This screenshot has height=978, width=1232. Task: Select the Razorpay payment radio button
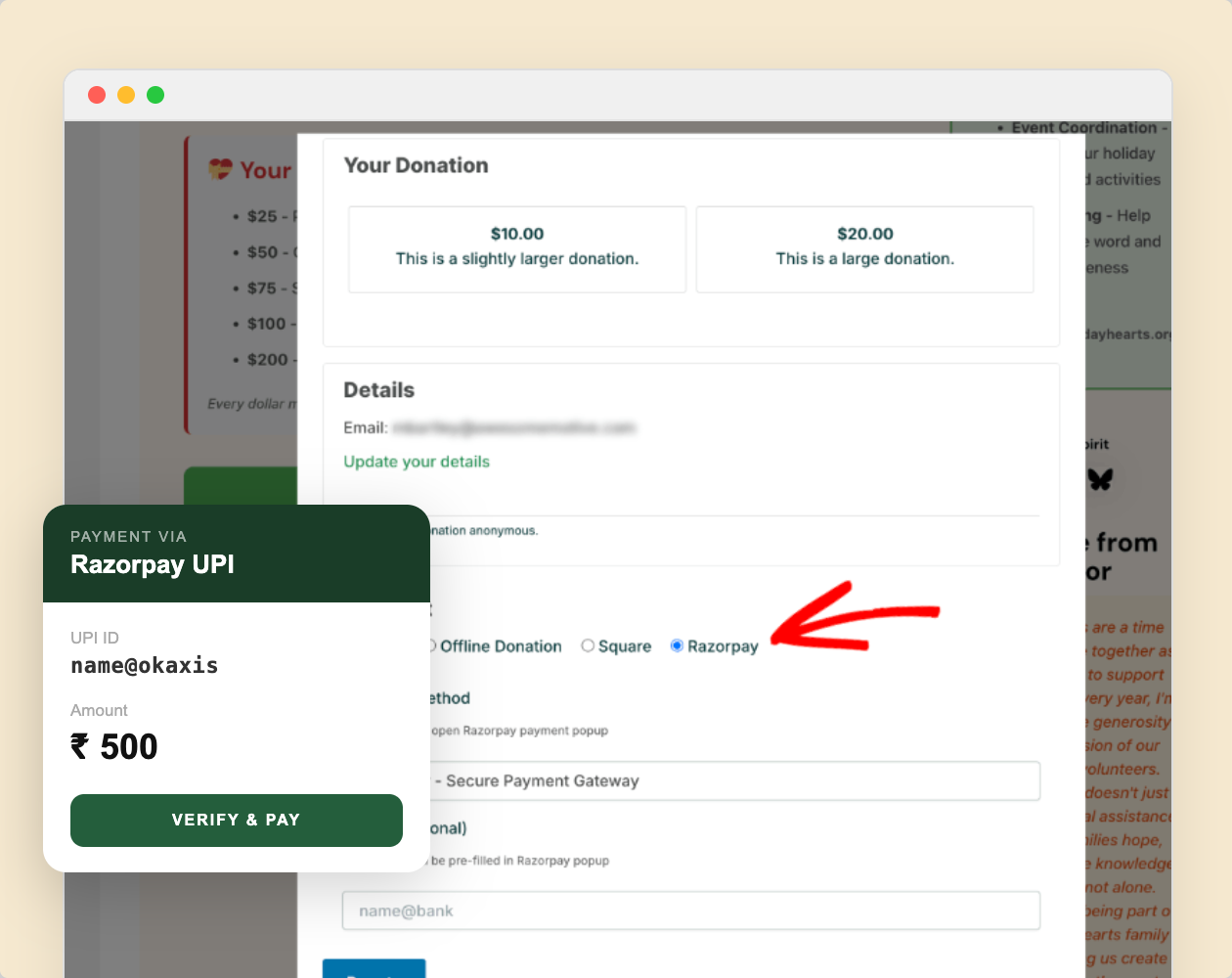[x=677, y=645]
